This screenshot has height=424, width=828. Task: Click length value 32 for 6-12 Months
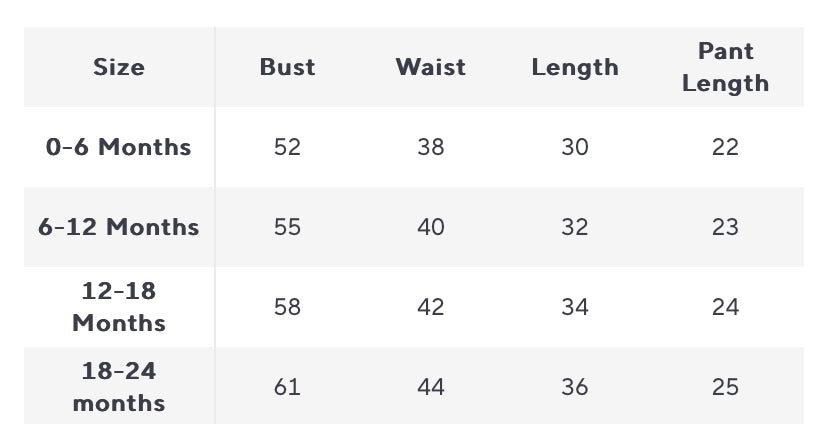(574, 227)
